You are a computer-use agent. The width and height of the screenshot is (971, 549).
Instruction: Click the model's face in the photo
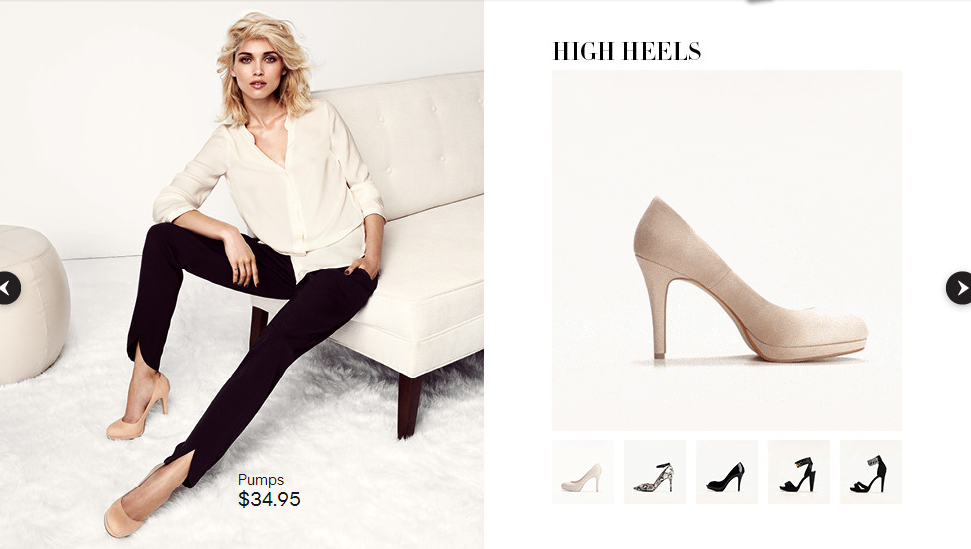(257, 68)
